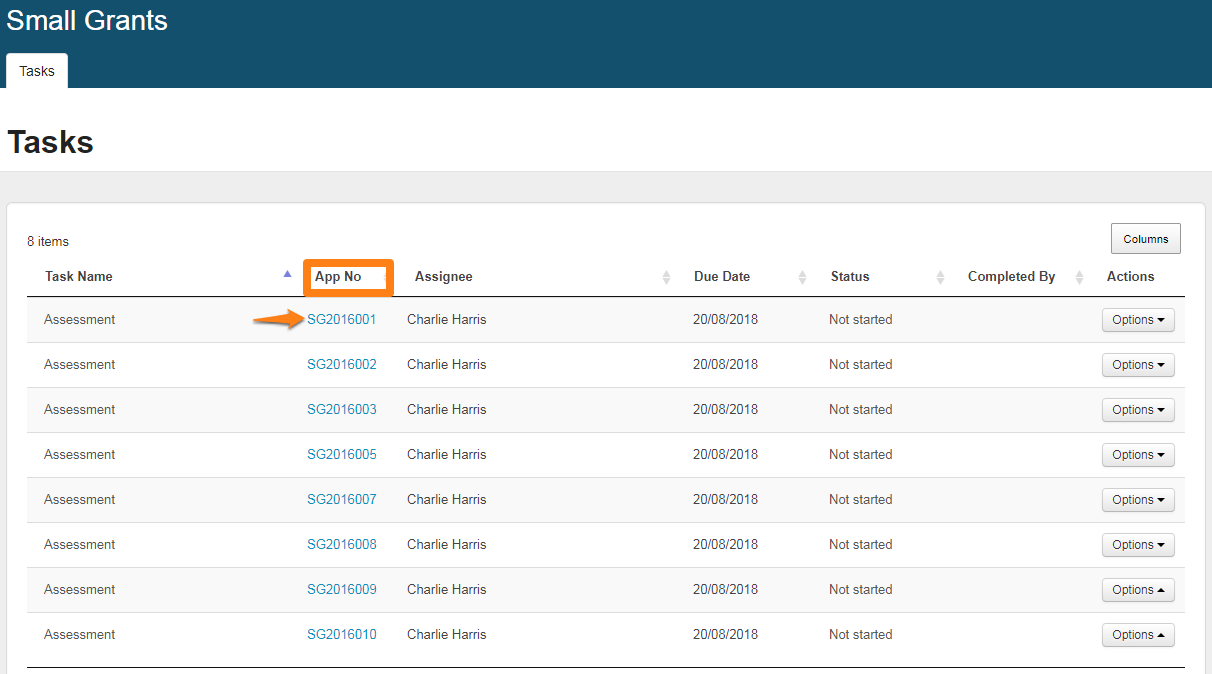
Task: Expand Options dropdown for SG2016002
Action: pyautogui.click(x=1137, y=365)
